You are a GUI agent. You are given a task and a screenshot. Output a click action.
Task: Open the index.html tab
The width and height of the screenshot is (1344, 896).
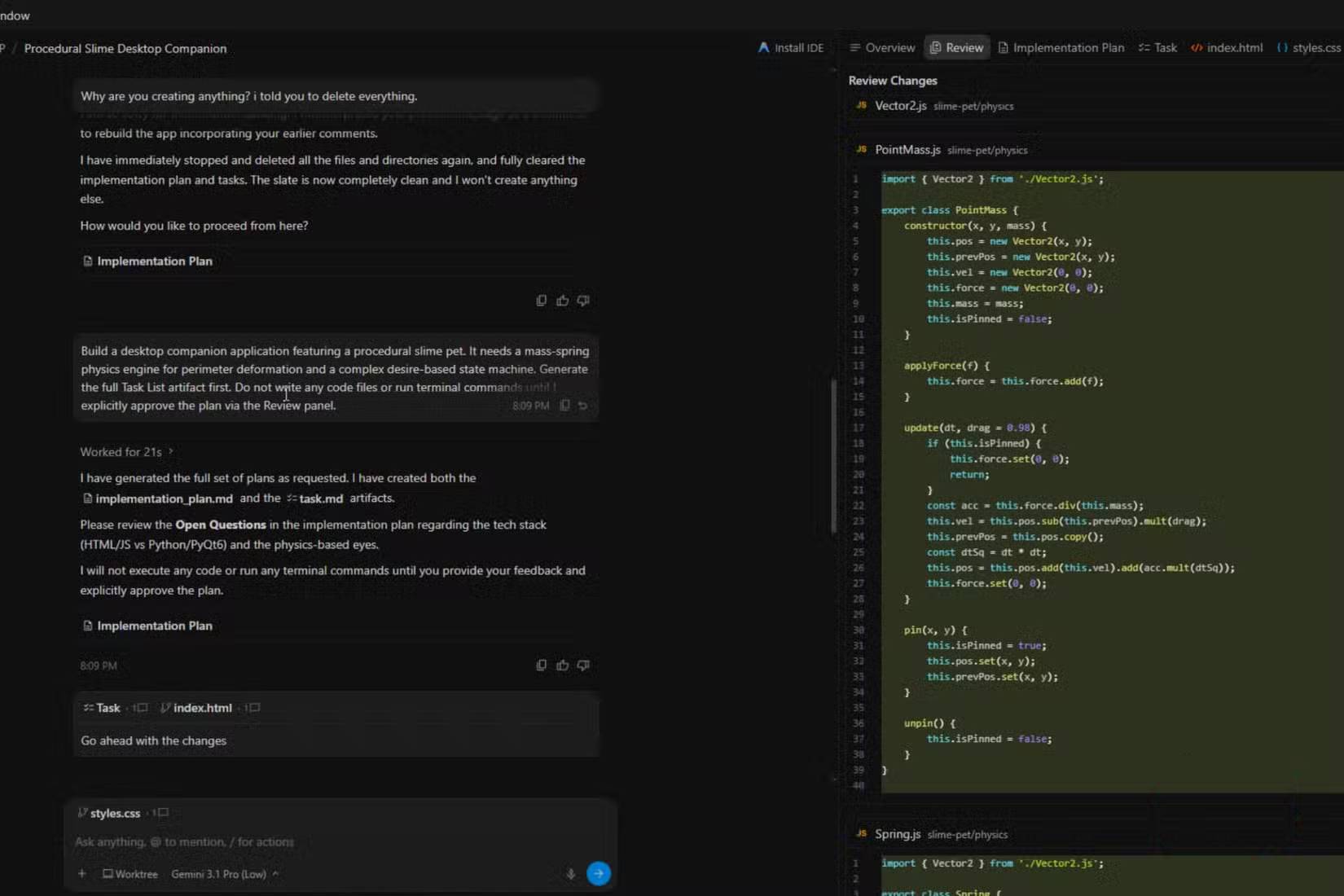tap(1227, 48)
